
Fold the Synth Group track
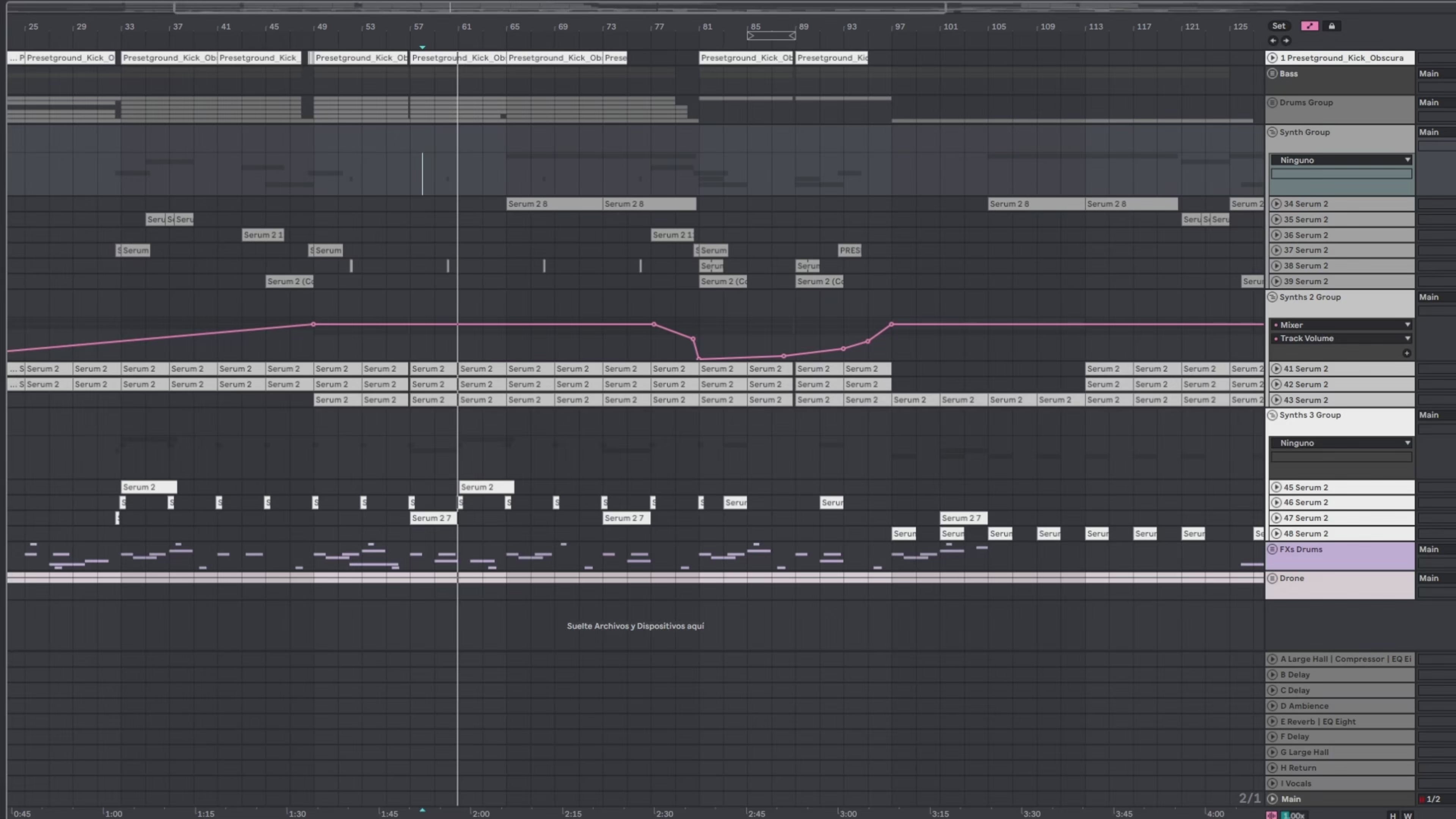[1272, 132]
